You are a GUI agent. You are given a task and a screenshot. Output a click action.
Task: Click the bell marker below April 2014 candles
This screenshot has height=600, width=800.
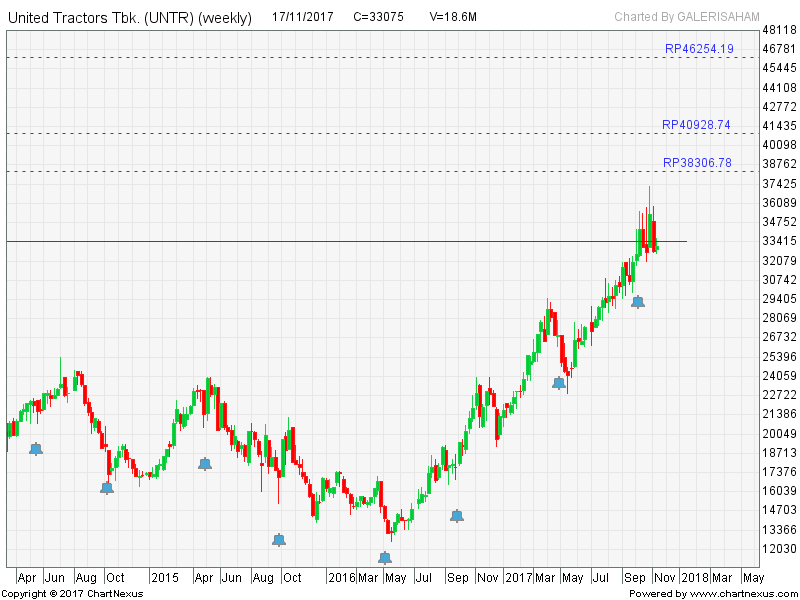pos(36,449)
